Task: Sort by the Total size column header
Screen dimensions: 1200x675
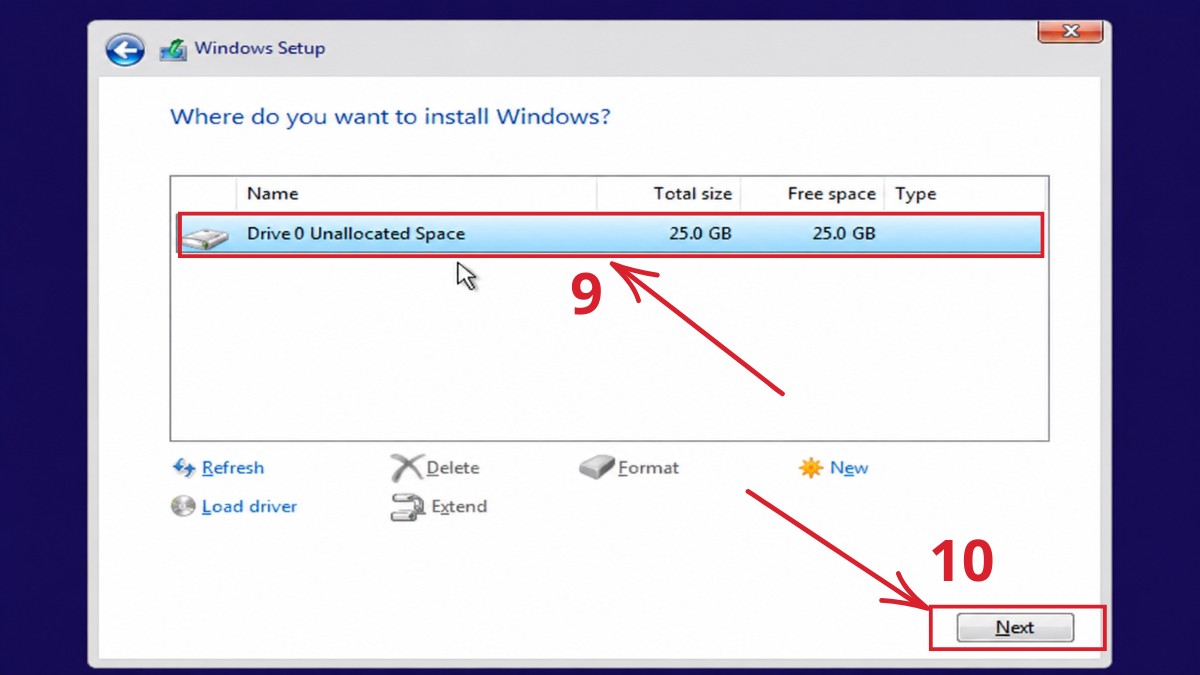Action: (x=669, y=194)
